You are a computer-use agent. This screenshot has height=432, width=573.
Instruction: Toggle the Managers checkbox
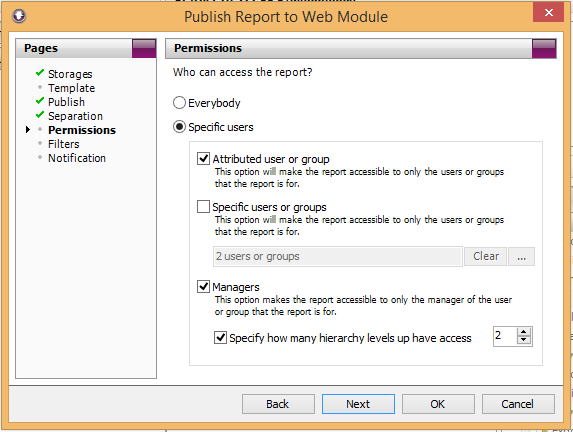point(203,287)
